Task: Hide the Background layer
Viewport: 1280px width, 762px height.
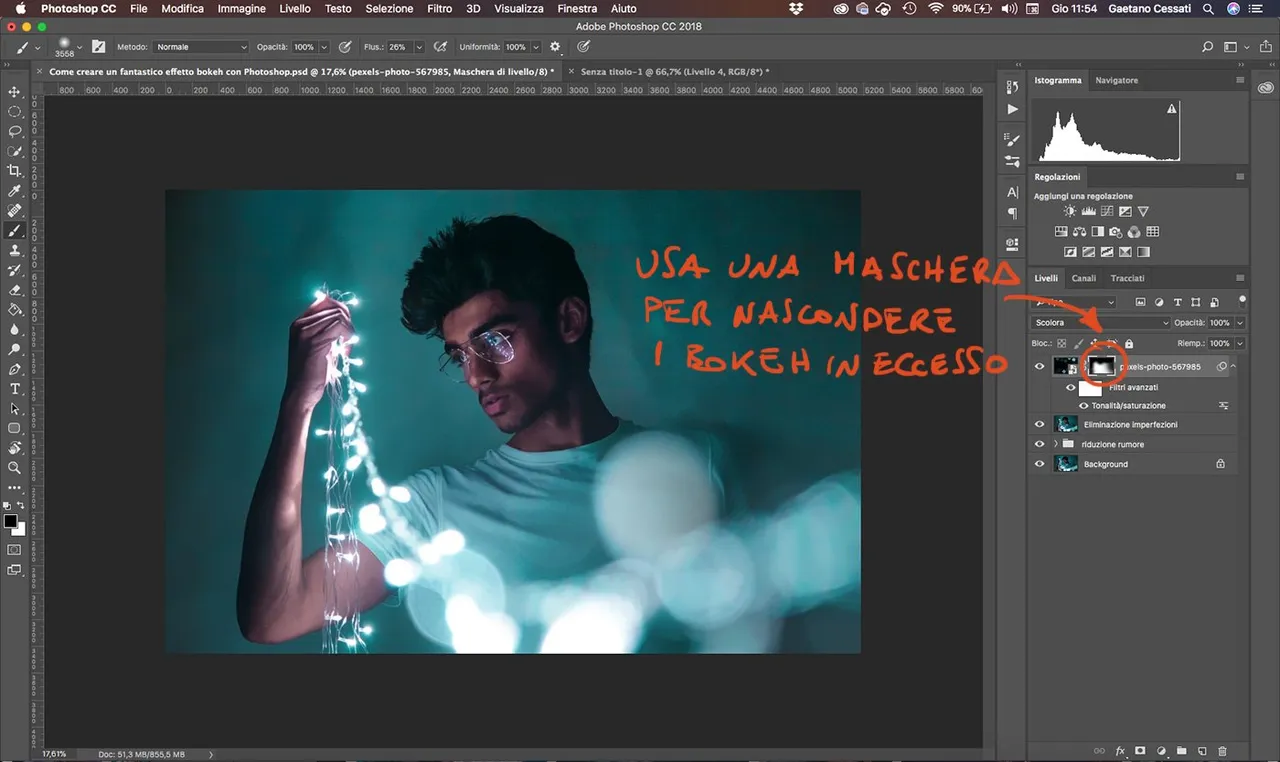Action: (x=1039, y=464)
